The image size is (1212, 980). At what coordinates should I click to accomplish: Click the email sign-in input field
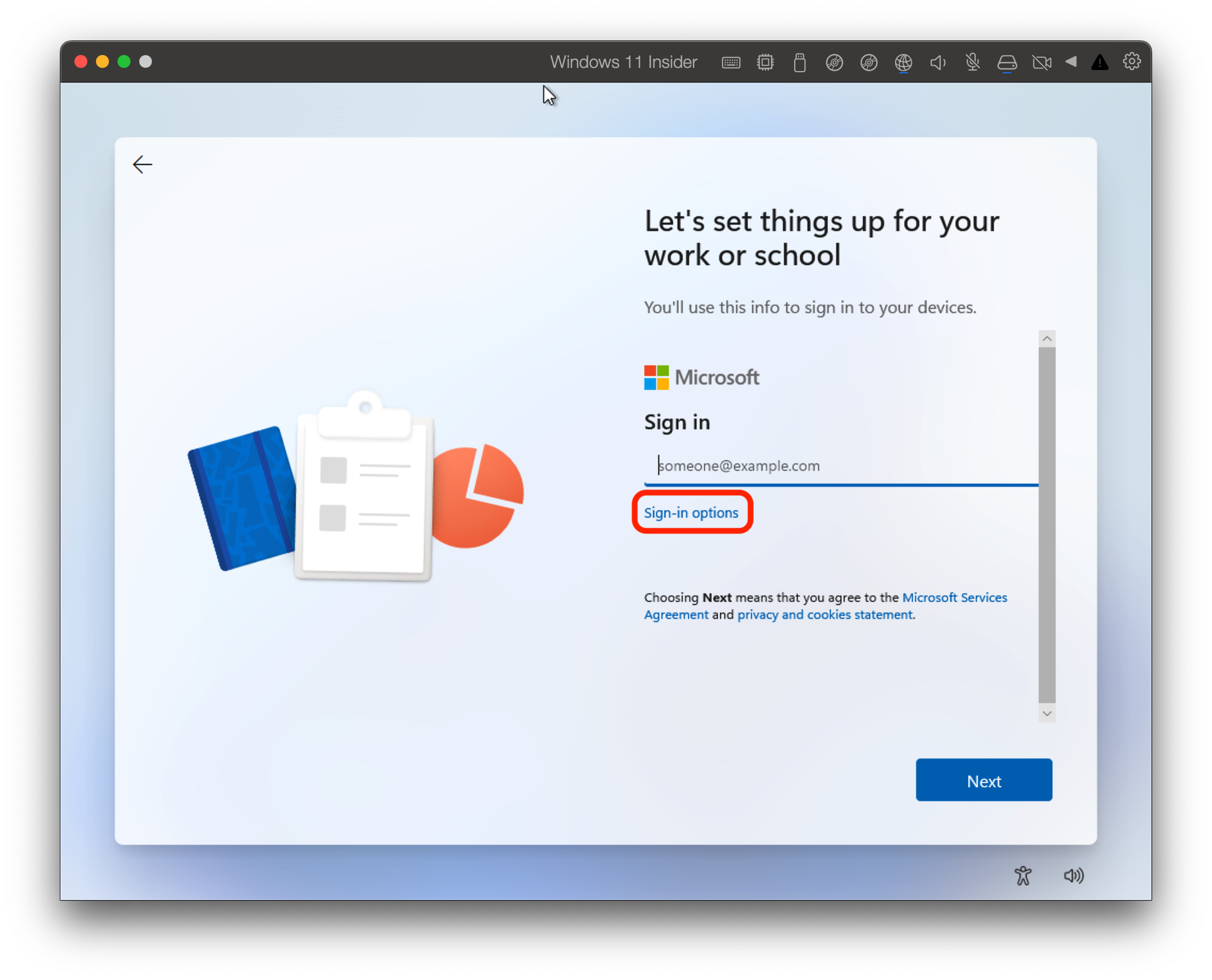point(841,466)
